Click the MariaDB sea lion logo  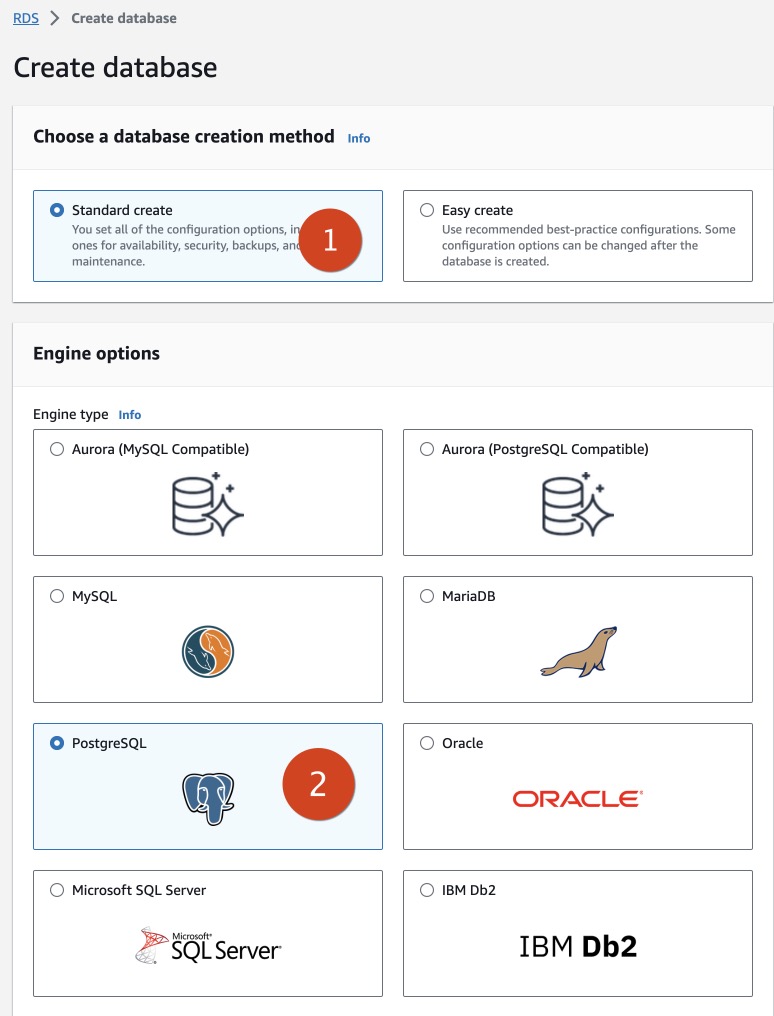(577, 651)
